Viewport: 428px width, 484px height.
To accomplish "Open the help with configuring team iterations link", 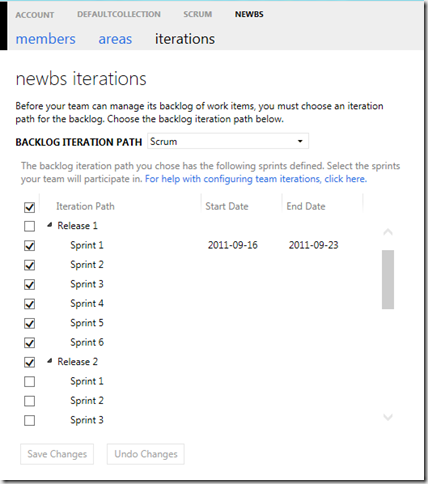I will tap(256, 179).
